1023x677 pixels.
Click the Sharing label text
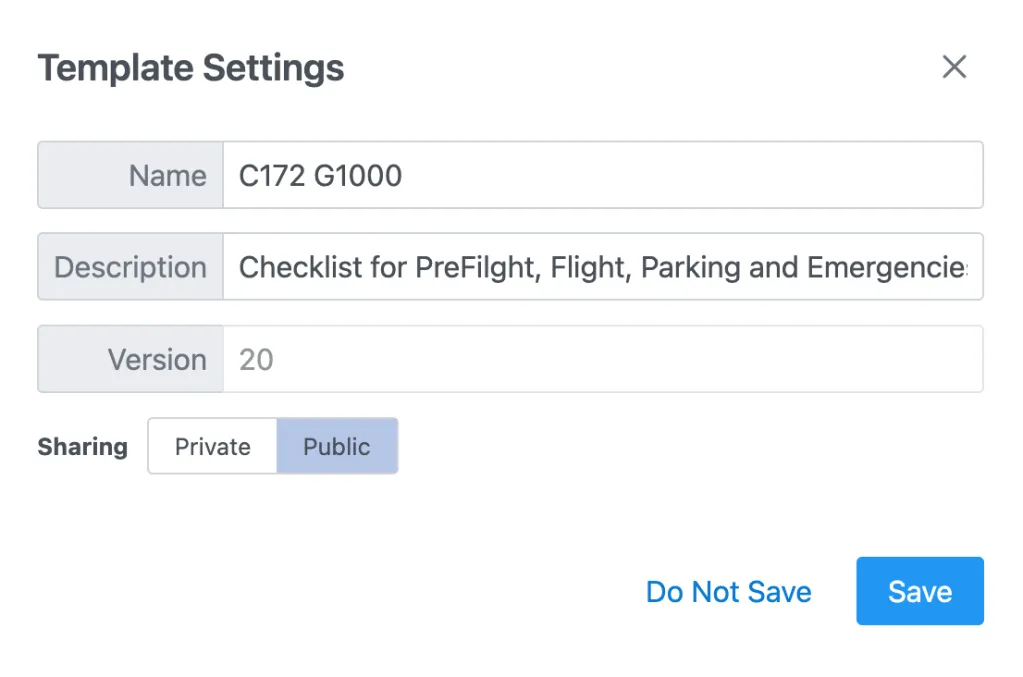pos(83,447)
